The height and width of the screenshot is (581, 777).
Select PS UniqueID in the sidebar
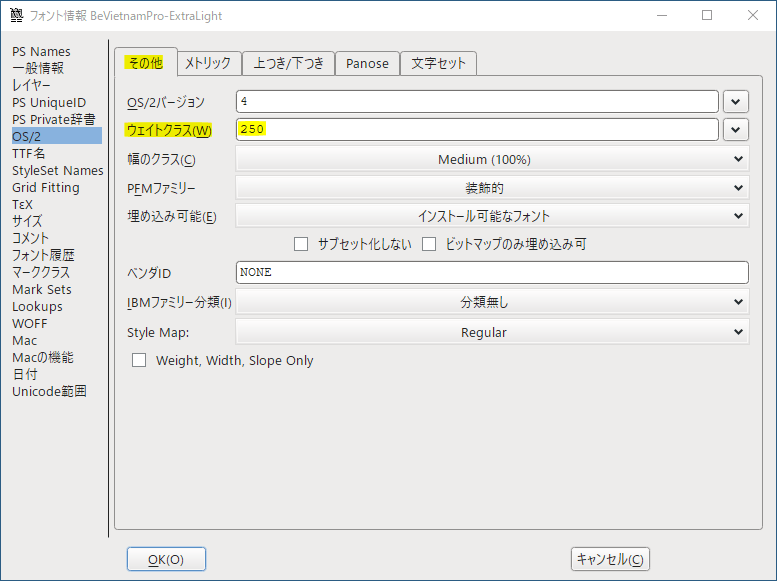coord(49,103)
